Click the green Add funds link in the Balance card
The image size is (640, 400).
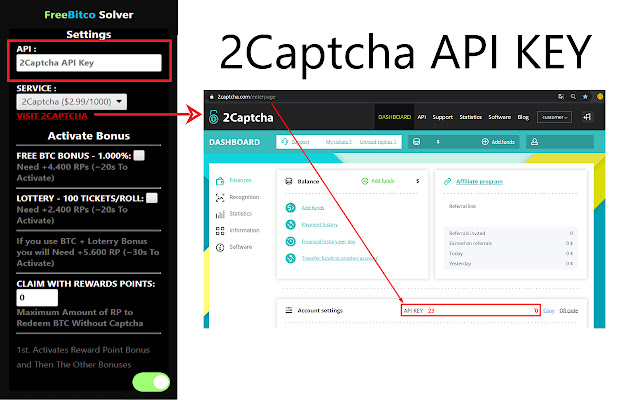tap(382, 180)
